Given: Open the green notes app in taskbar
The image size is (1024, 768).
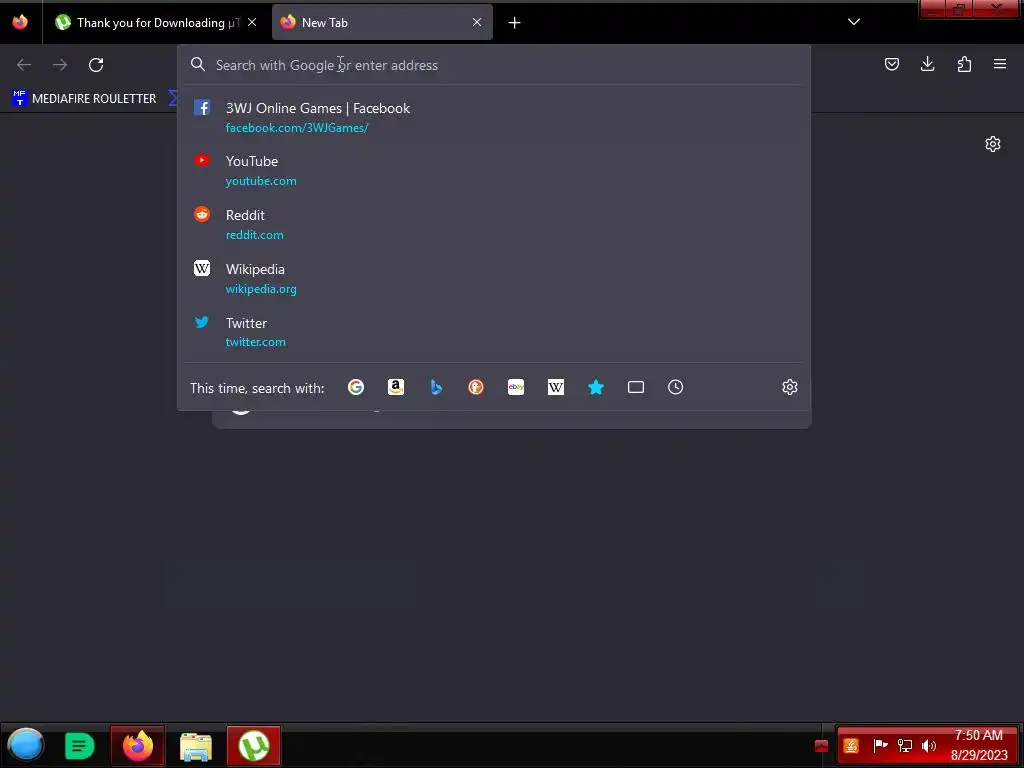Looking at the screenshot, I should pyautogui.click(x=79, y=746).
